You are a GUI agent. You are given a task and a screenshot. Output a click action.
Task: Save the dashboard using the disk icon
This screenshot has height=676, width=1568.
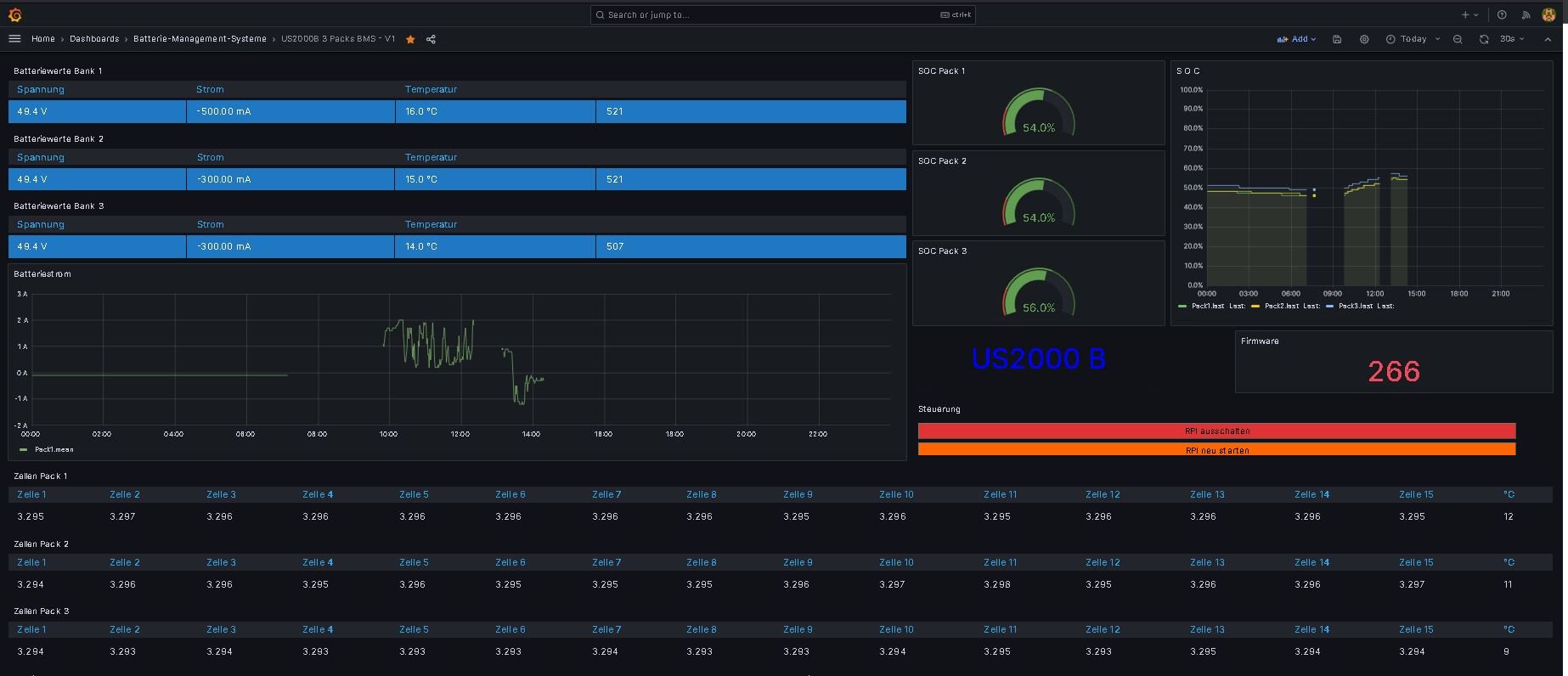1337,39
